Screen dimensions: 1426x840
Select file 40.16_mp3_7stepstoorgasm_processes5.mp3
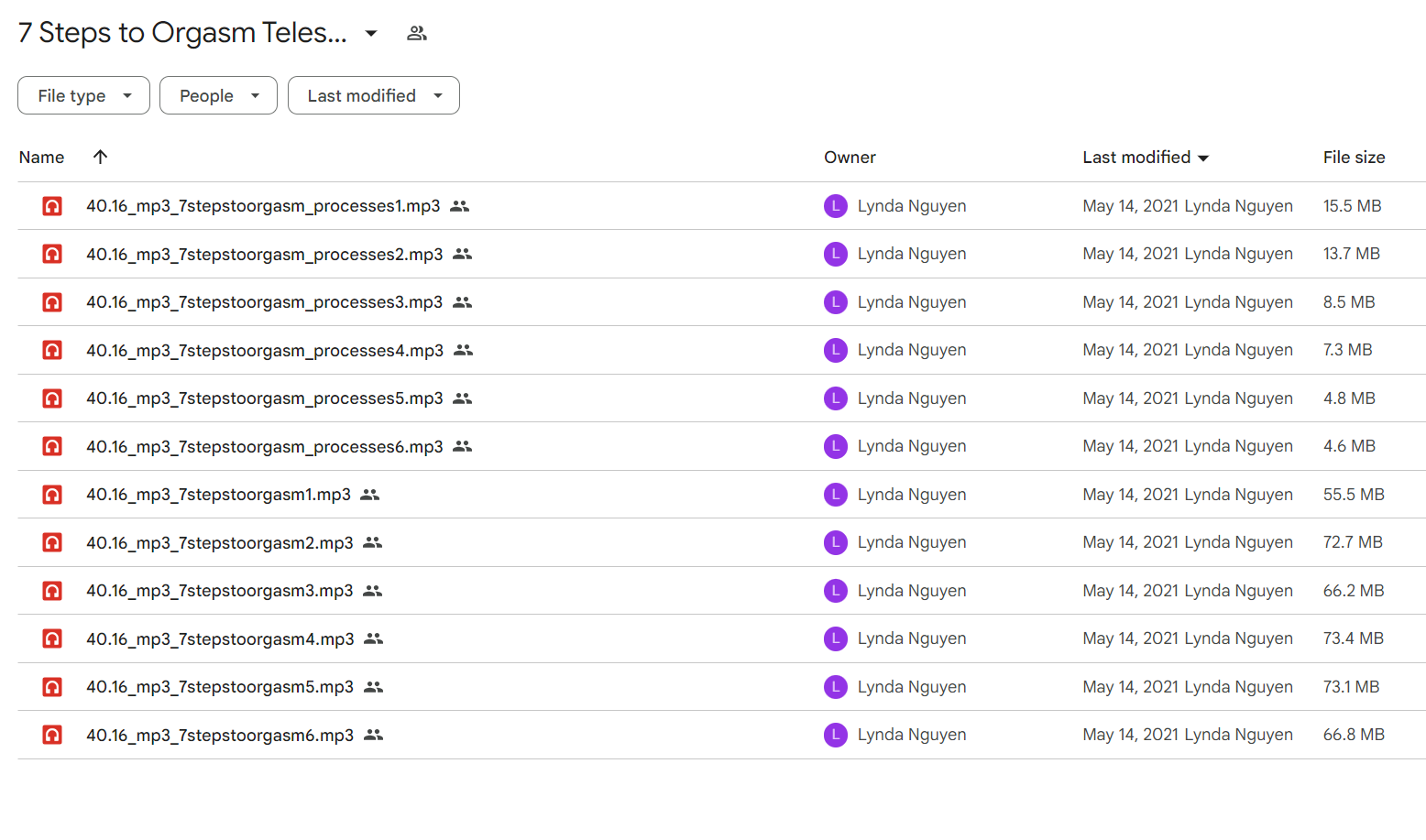pos(264,398)
